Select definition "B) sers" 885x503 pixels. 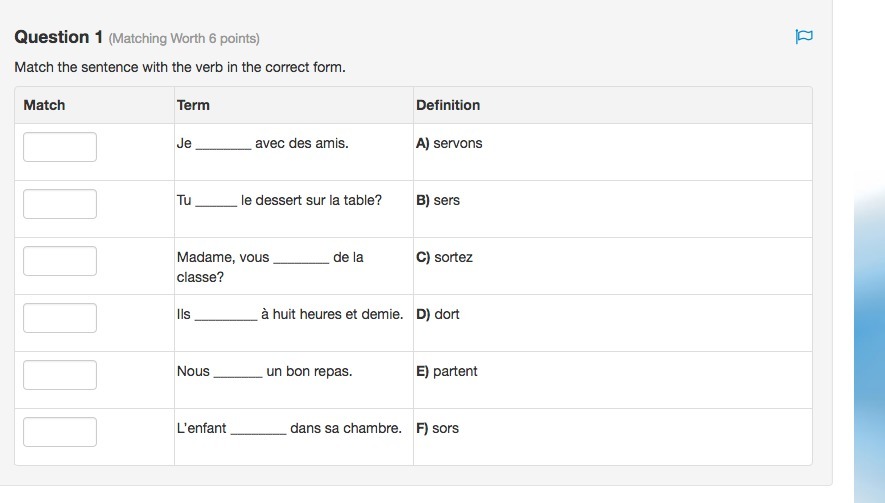click(x=438, y=200)
